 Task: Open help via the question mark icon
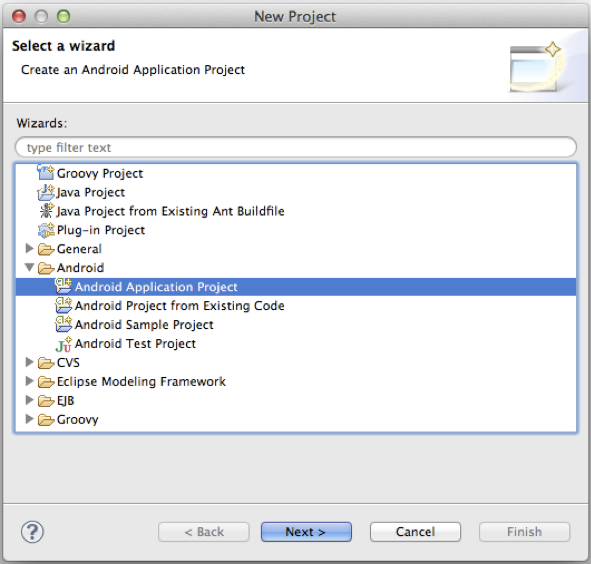32,532
